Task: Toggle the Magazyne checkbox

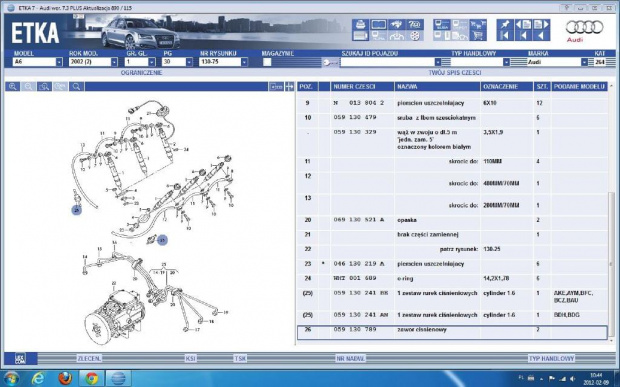Action: [x=267, y=62]
